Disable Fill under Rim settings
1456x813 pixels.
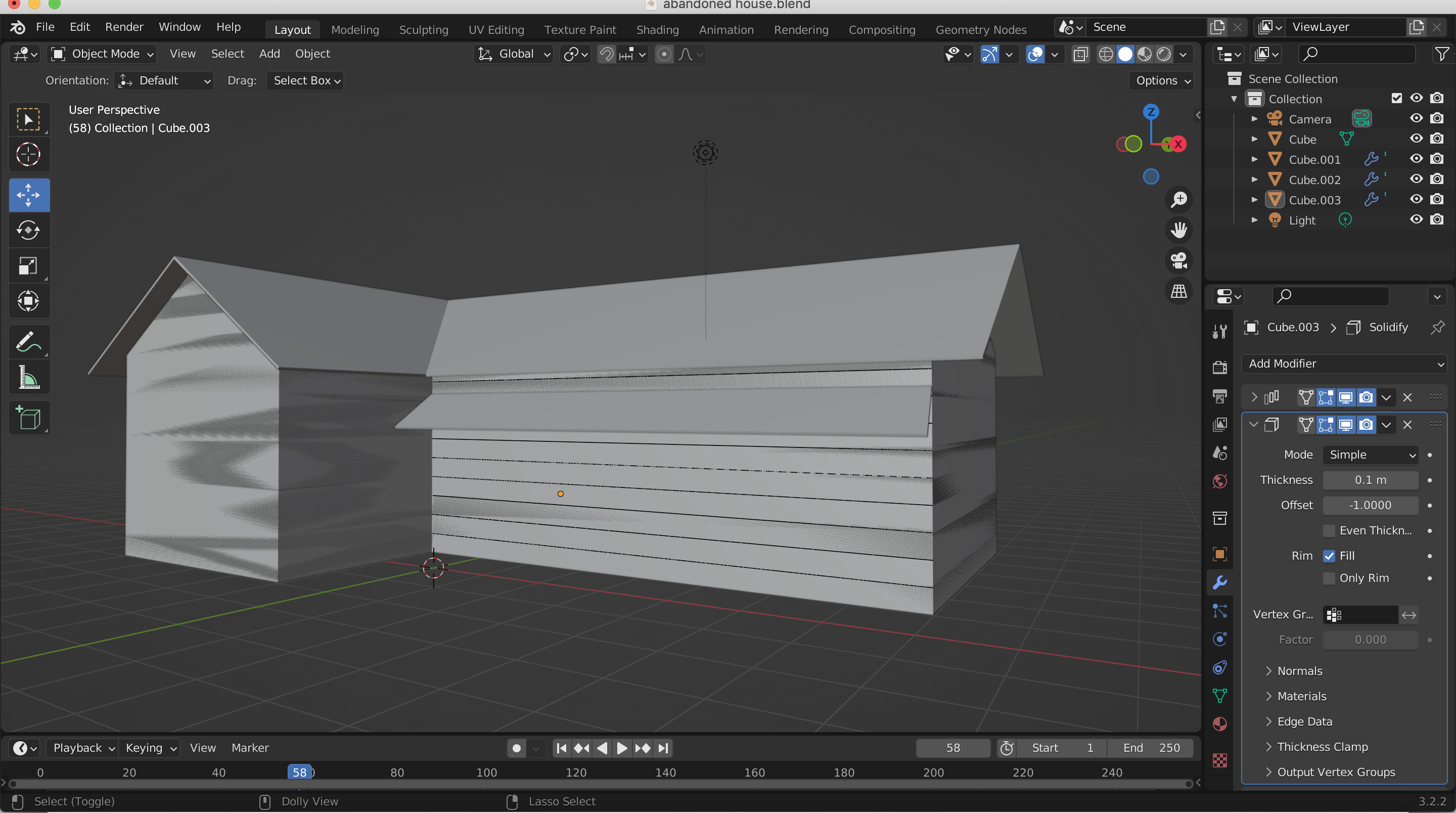(x=1330, y=556)
